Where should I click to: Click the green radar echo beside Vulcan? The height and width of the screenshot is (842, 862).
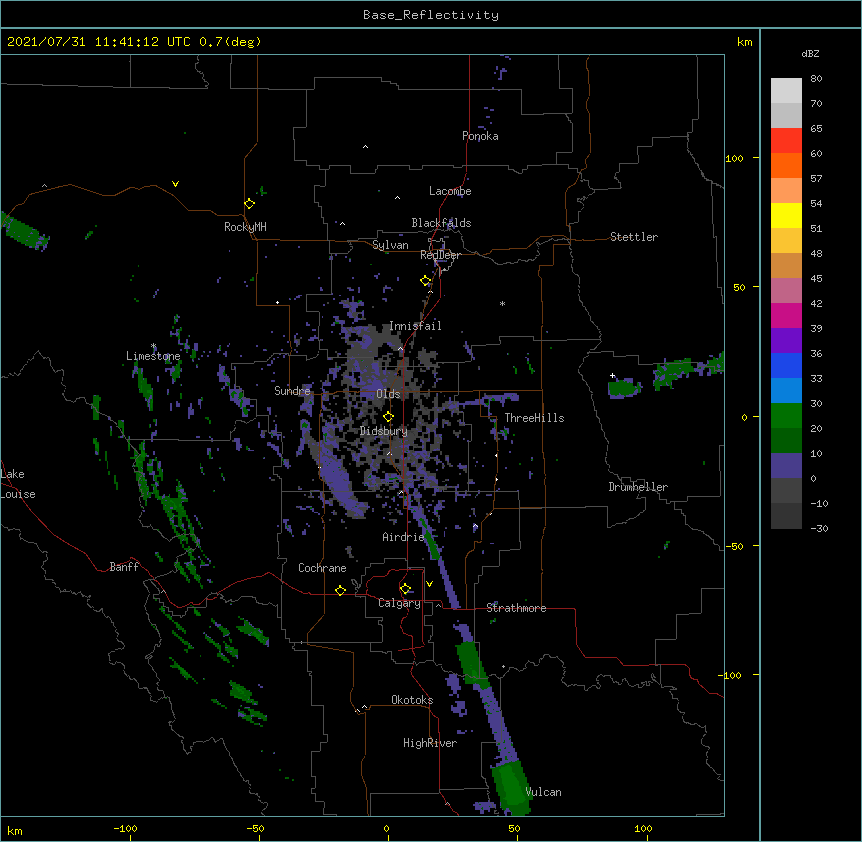(x=511, y=787)
